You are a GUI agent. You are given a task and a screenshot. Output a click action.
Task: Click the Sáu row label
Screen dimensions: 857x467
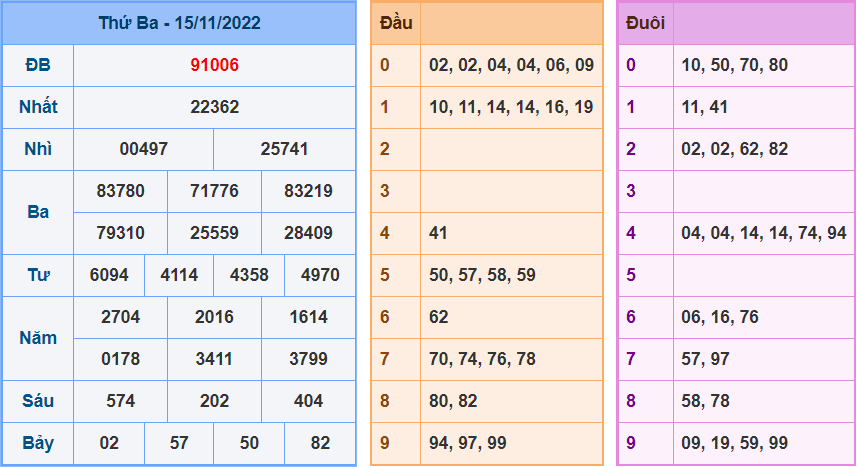click(x=38, y=401)
